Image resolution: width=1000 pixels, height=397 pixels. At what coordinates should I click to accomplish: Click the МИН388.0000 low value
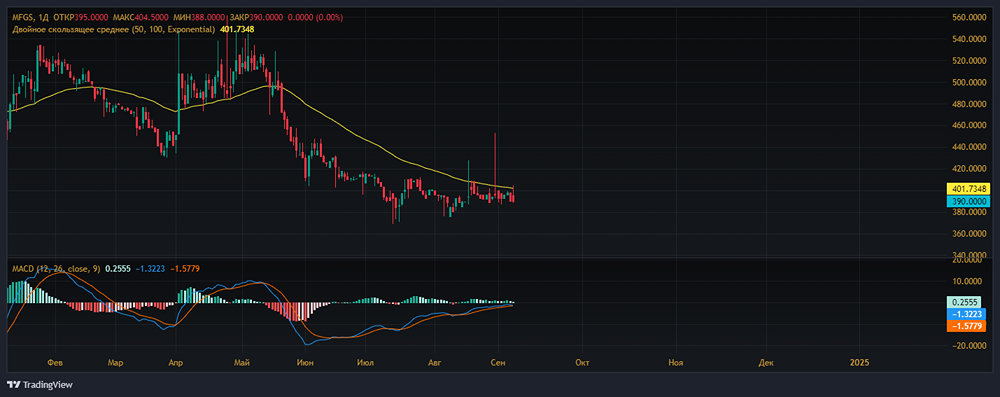point(200,18)
